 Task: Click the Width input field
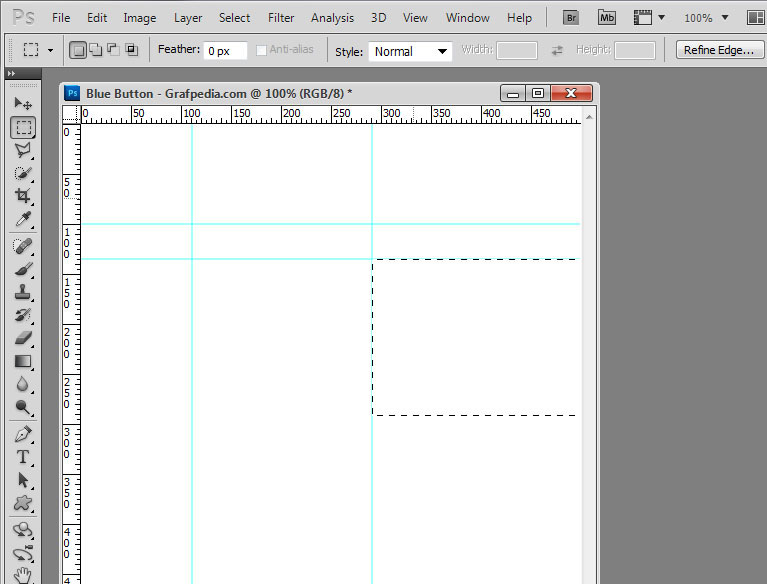[517, 50]
